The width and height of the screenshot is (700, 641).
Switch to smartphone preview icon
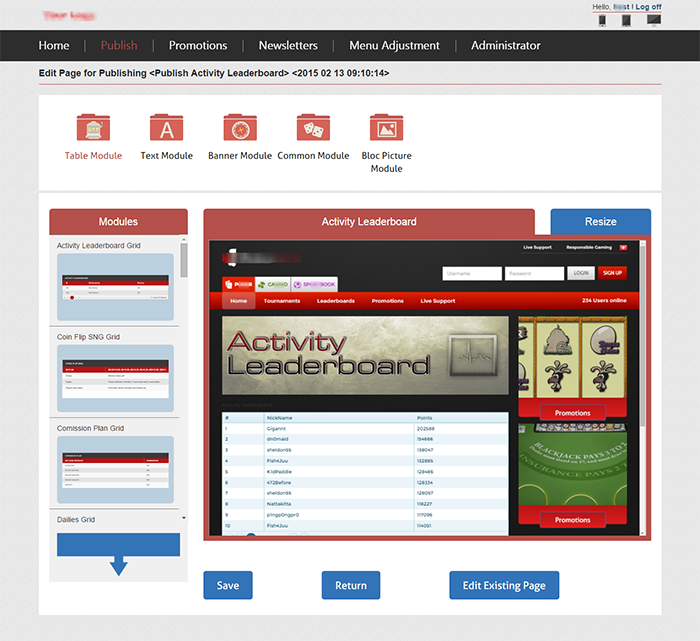[x=602, y=20]
